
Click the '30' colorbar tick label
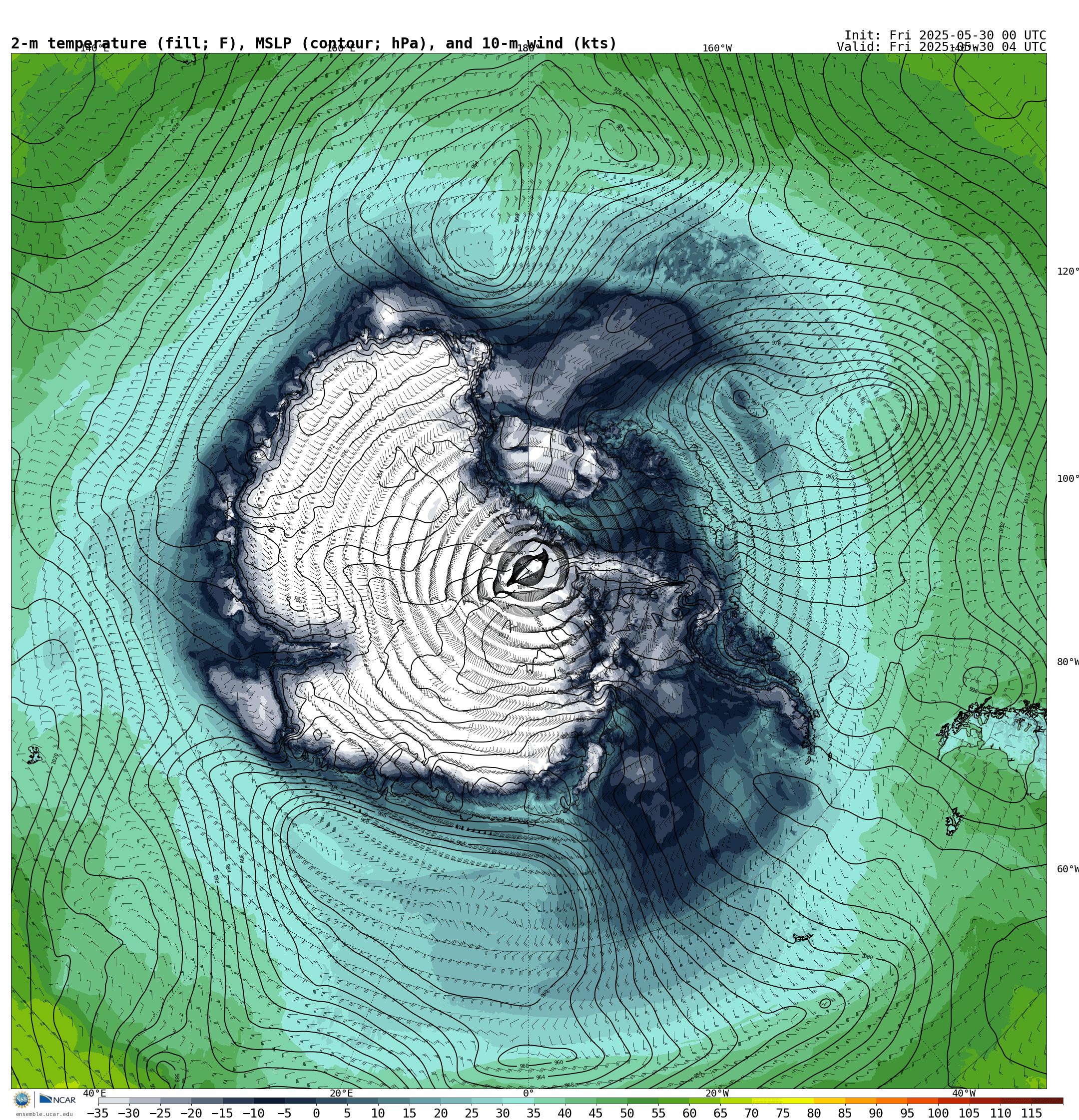(503, 1113)
